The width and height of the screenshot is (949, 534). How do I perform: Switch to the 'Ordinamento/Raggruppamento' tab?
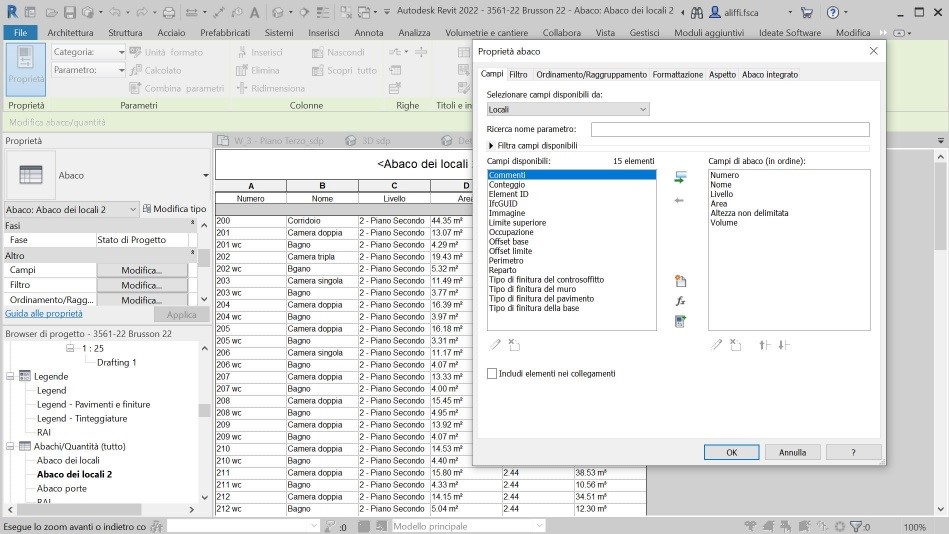[x=591, y=75]
